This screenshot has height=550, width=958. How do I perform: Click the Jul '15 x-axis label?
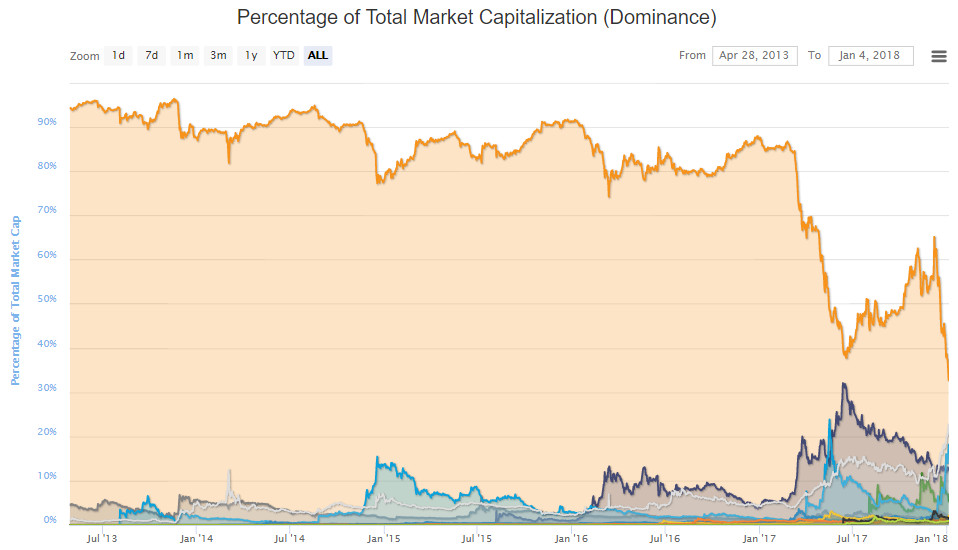477,538
